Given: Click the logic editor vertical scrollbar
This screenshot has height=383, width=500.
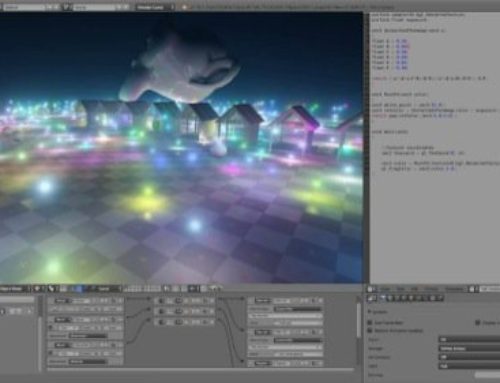Looking at the screenshot, I should point(358,320).
